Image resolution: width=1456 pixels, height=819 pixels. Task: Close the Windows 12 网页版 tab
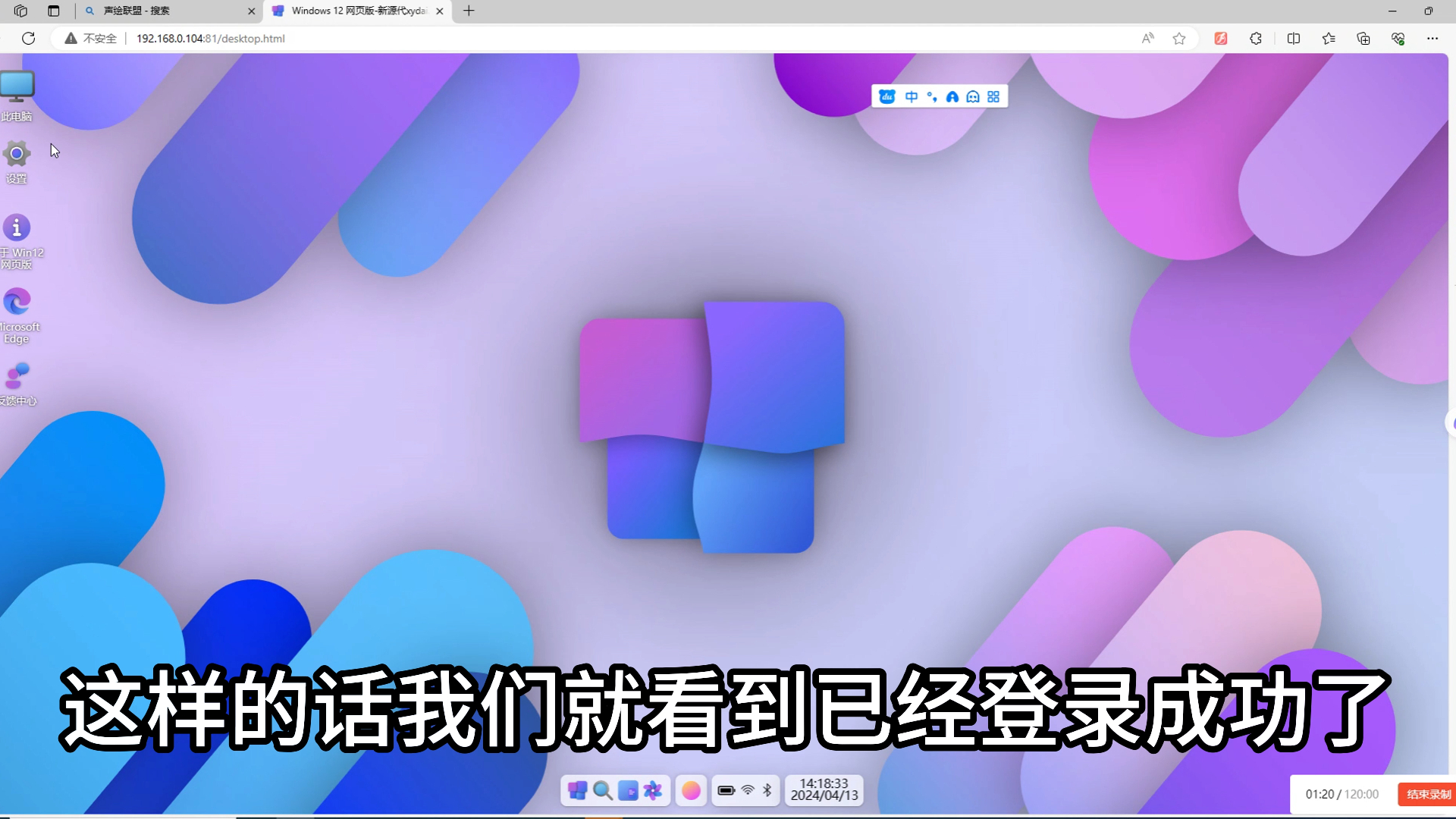(x=440, y=11)
